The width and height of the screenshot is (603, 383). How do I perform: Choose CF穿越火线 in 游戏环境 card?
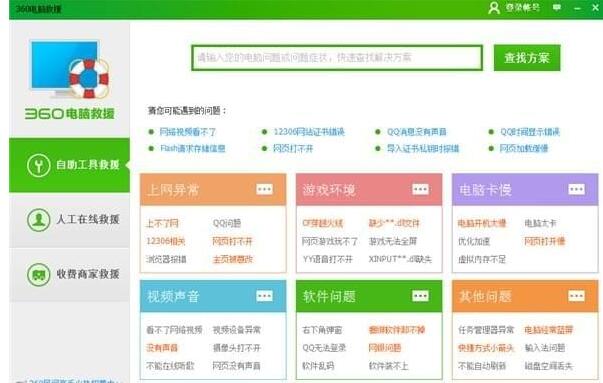click(x=323, y=223)
